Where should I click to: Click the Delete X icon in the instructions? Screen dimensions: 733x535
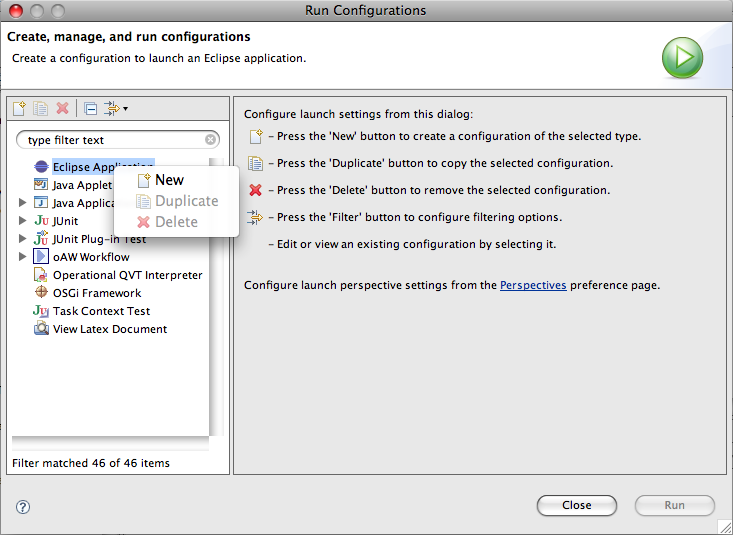tap(255, 190)
